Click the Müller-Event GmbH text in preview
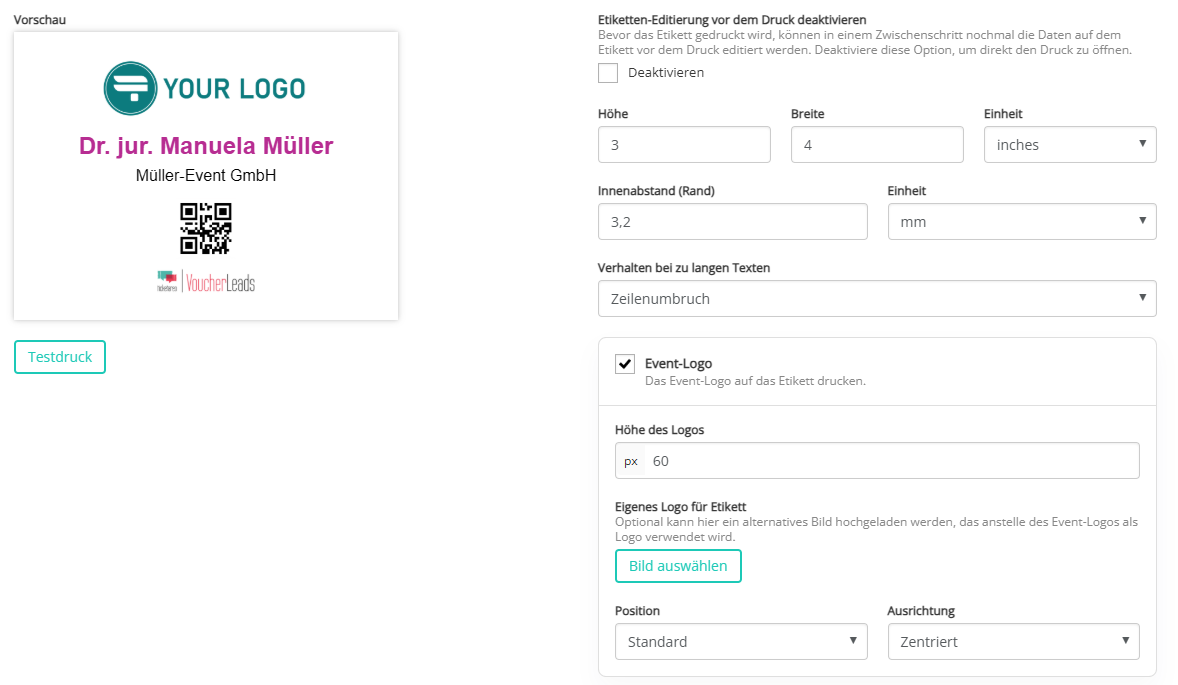The width and height of the screenshot is (1178, 685). [206, 176]
